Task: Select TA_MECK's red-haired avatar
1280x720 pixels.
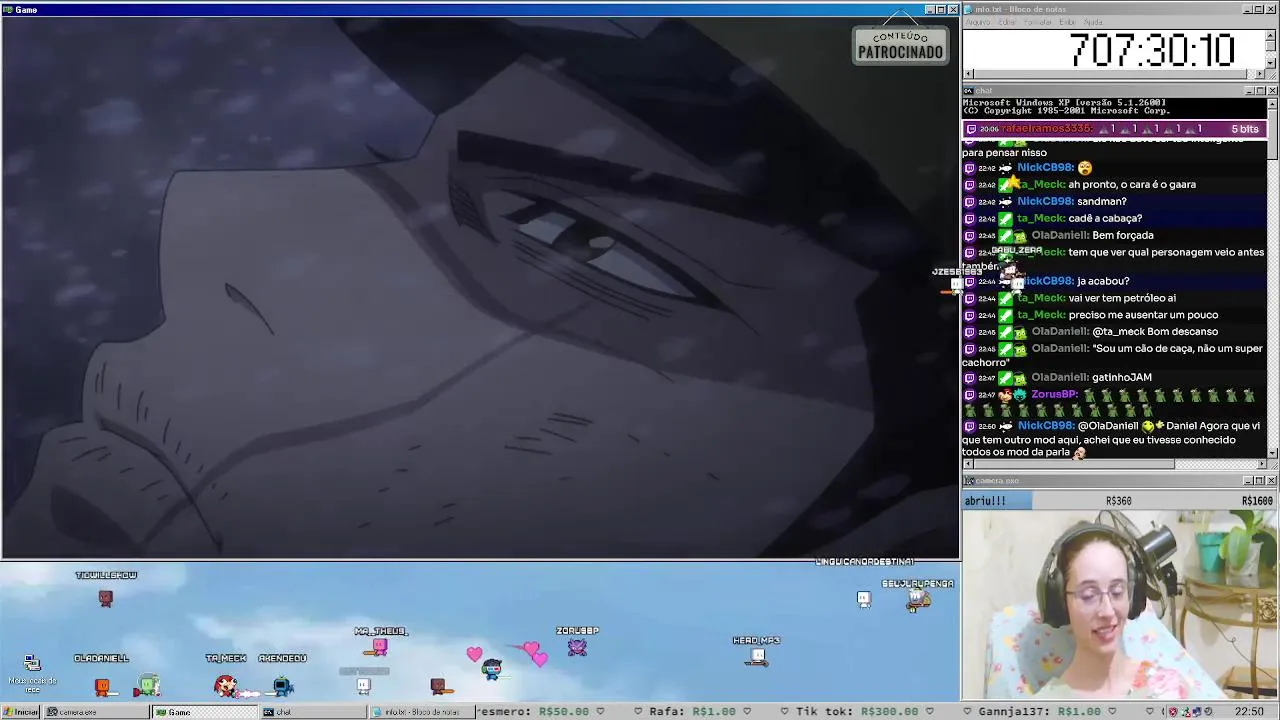Action: click(226, 685)
